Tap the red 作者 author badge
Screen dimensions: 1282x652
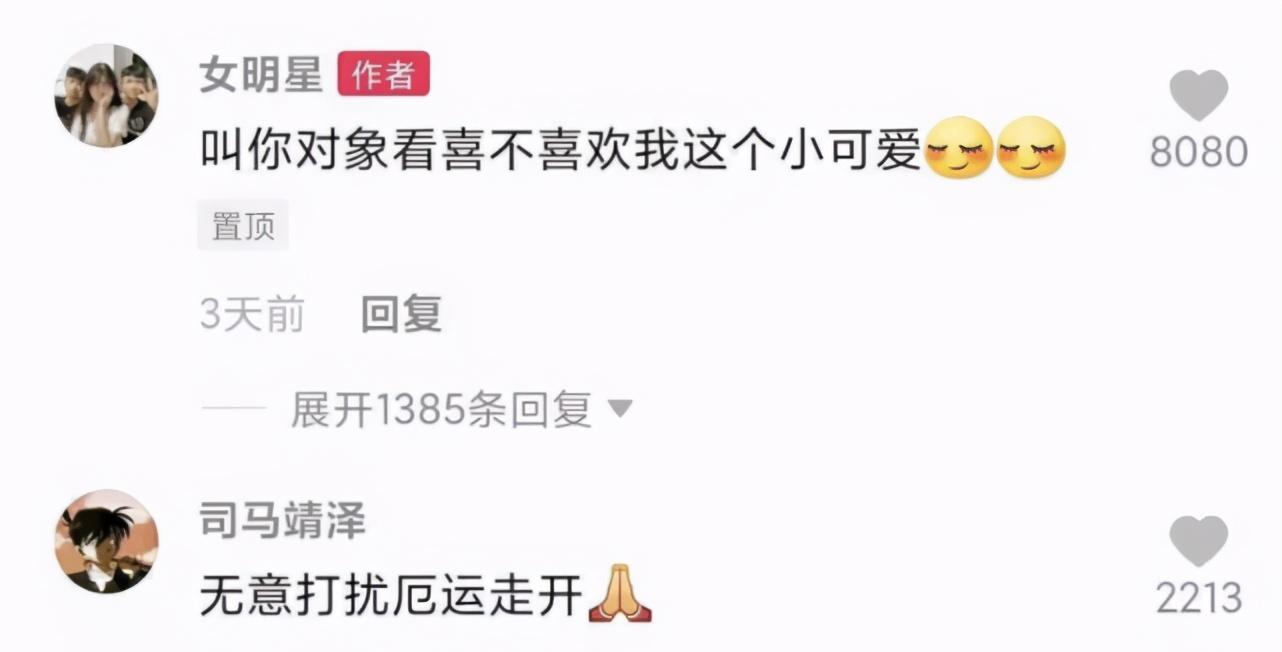384,74
